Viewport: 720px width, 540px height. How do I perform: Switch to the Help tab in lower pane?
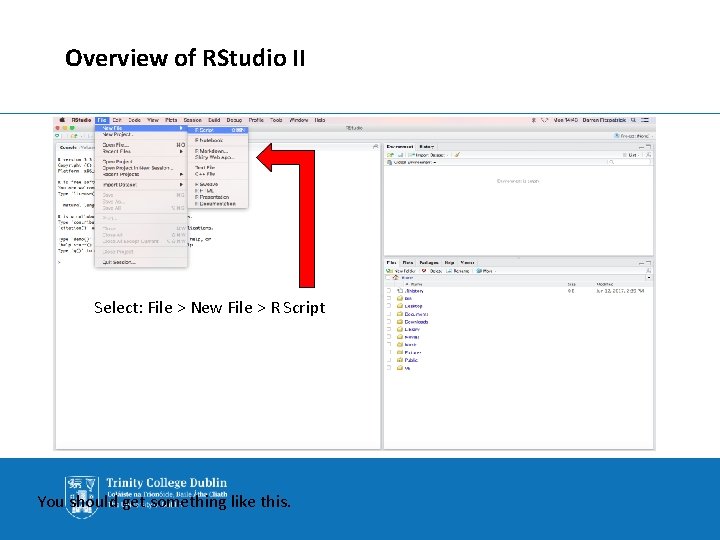pos(449,263)
